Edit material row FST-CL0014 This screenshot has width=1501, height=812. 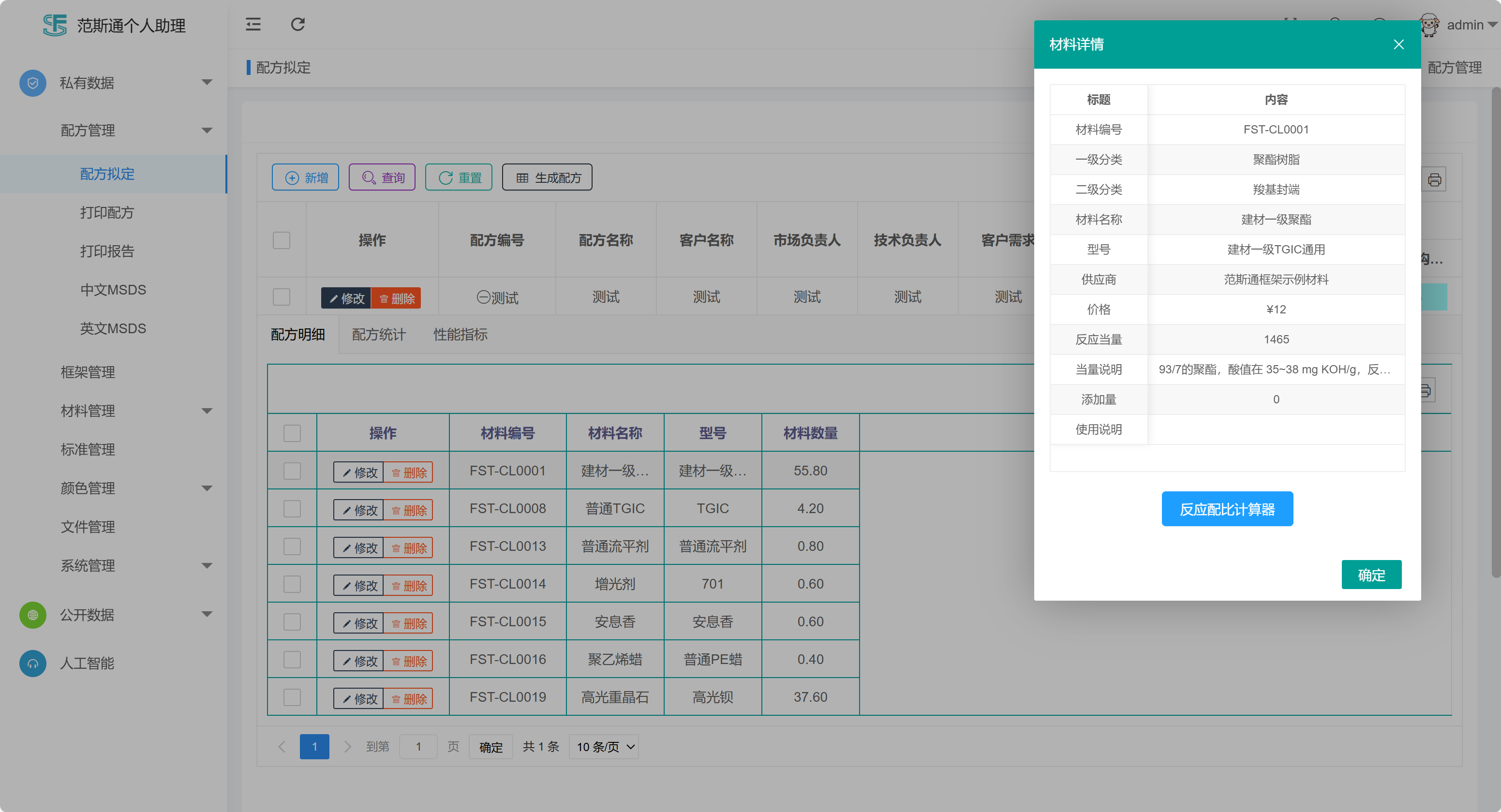pos(359,585)
